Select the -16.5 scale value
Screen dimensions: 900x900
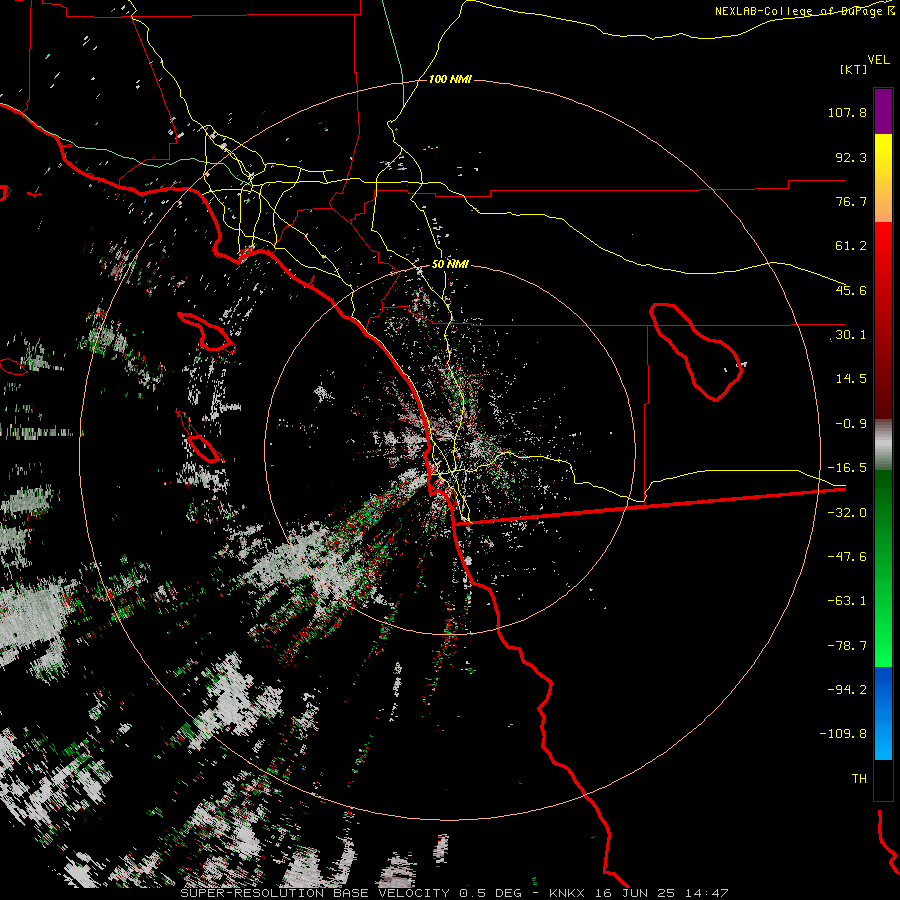click(847, 468)
